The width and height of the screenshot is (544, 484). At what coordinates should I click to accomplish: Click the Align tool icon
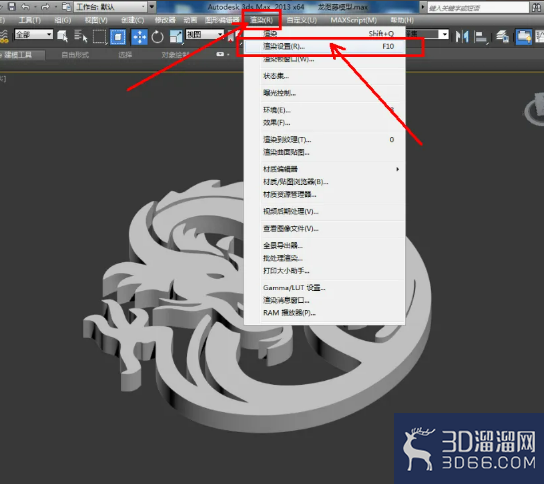(481, 37)
